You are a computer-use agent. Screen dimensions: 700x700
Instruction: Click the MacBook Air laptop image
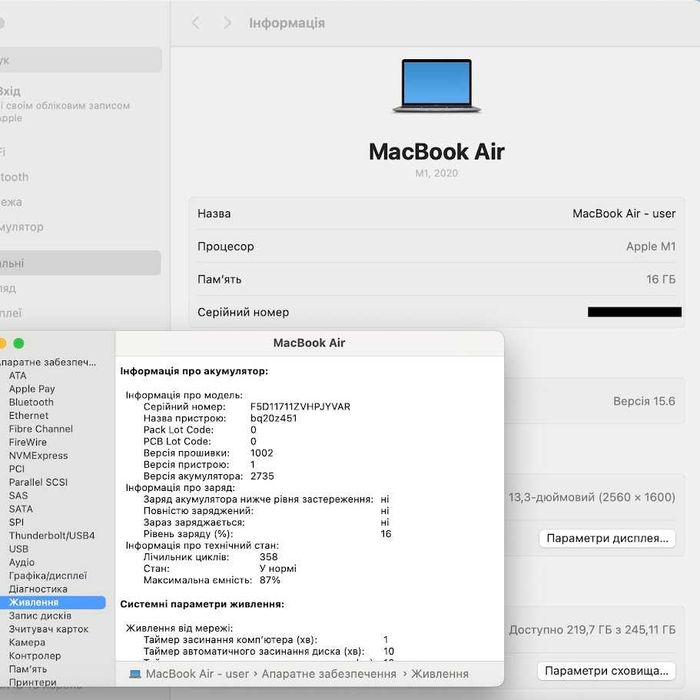click(437, 86)
